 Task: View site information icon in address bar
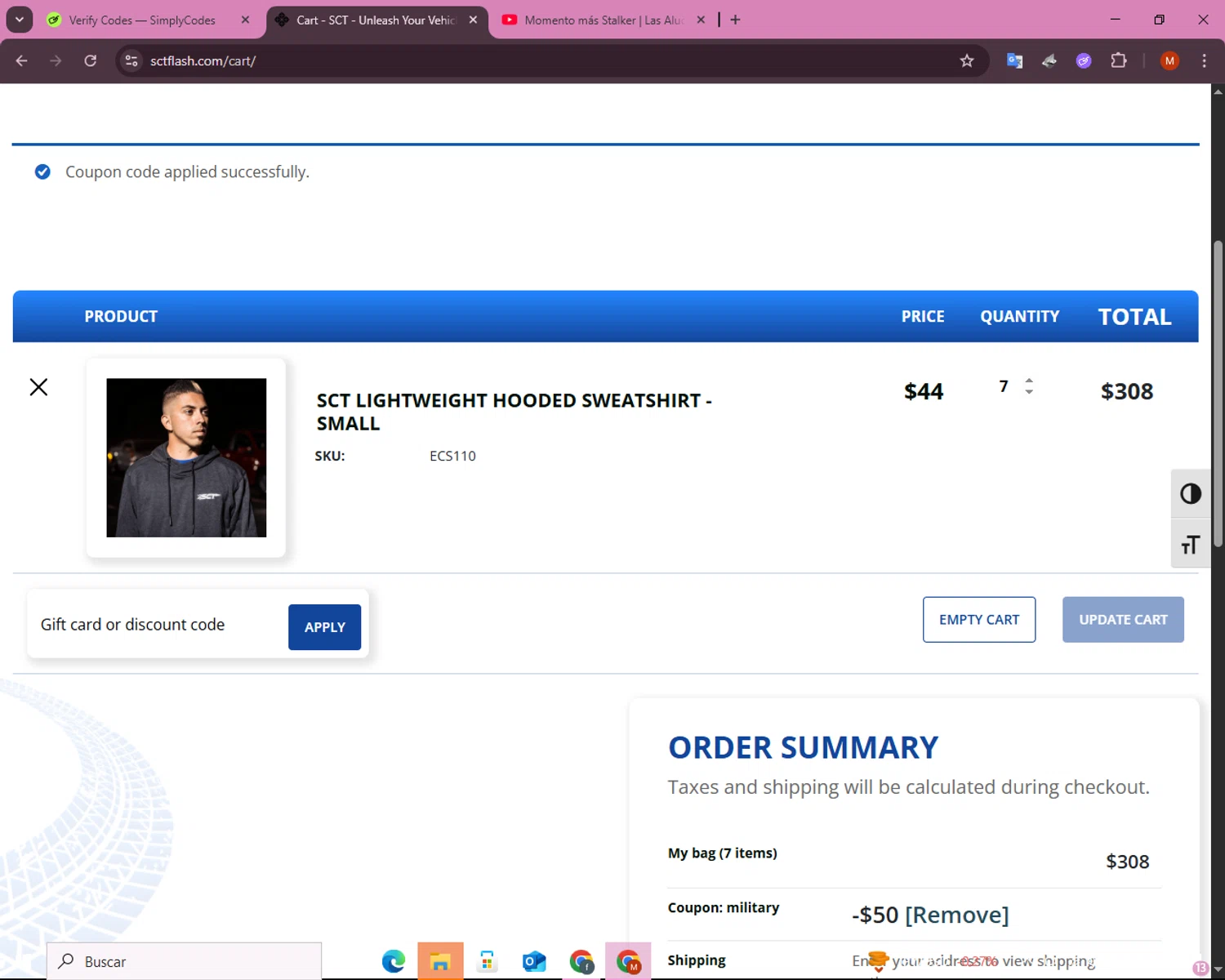coord(131,60)
